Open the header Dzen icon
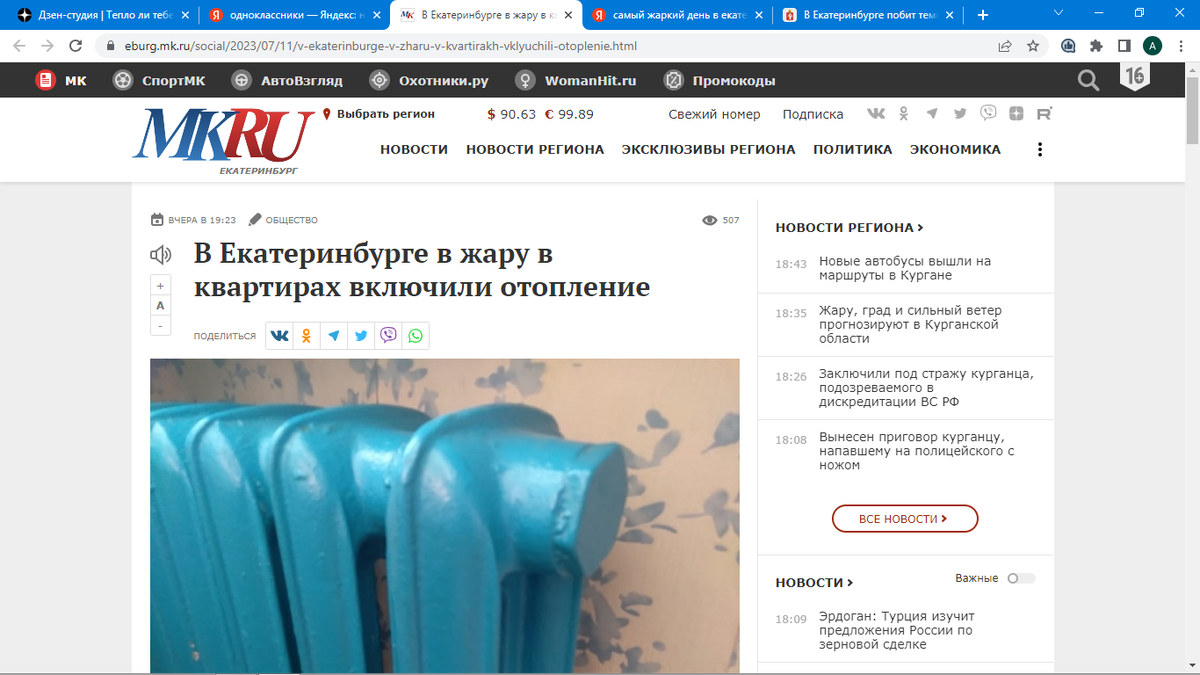1200x675 pixels. (1016, 114)
